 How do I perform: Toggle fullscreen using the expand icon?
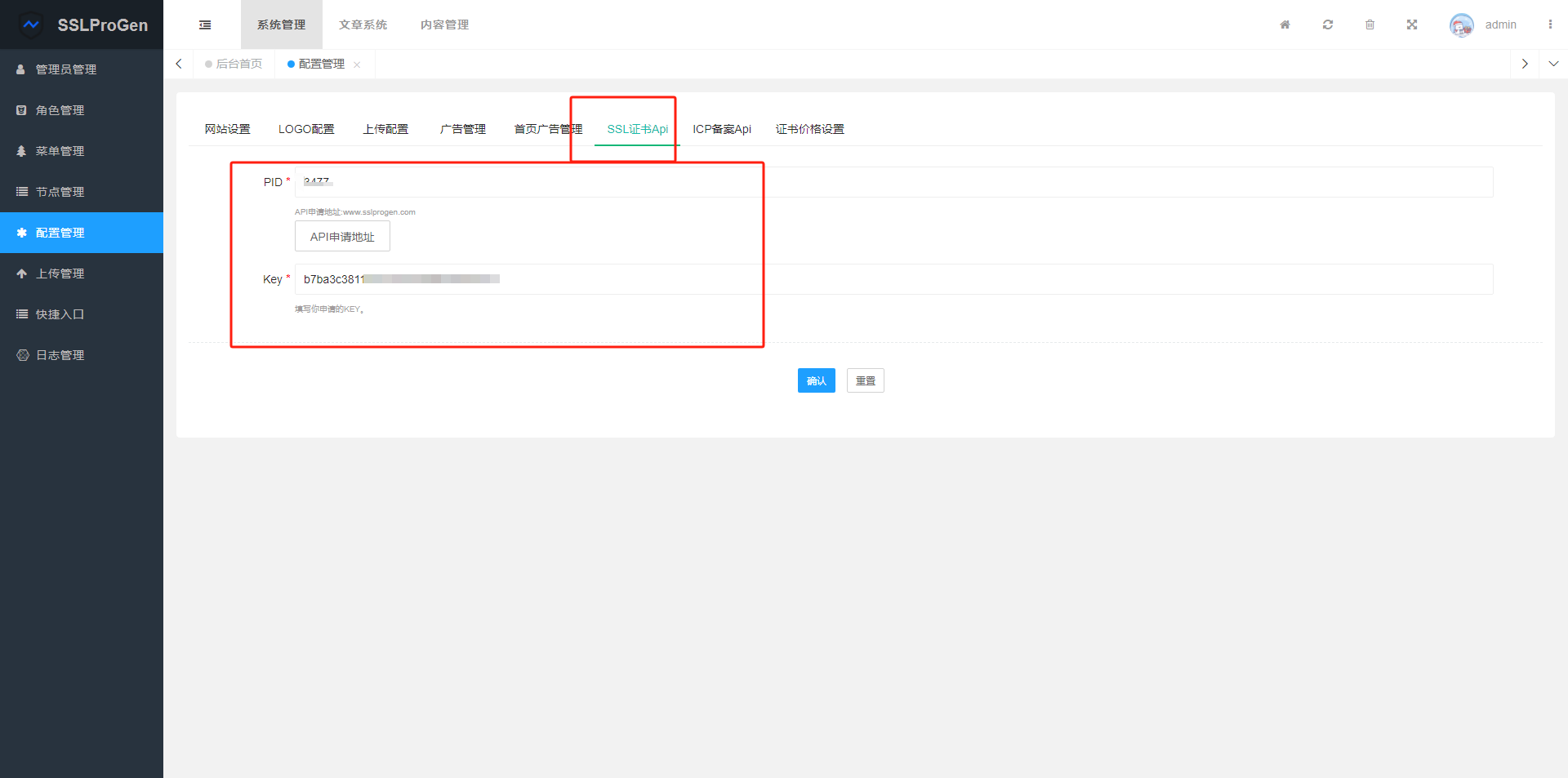tap(1412, 25)
